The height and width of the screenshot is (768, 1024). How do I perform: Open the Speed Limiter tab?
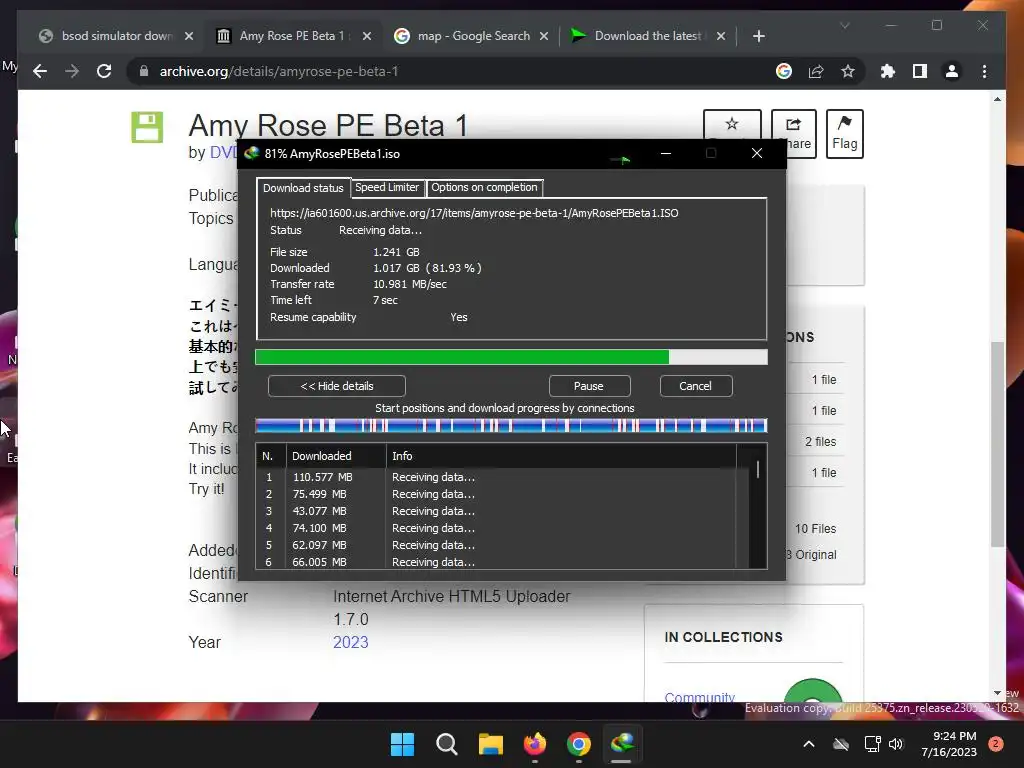click(387, 187)
